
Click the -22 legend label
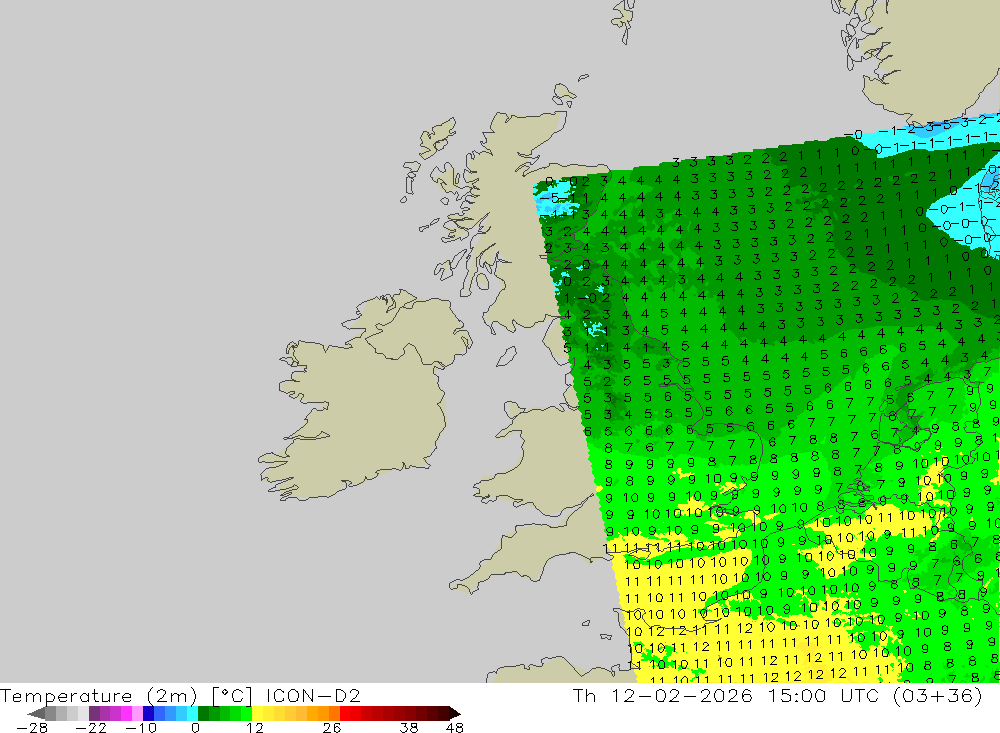91,728
